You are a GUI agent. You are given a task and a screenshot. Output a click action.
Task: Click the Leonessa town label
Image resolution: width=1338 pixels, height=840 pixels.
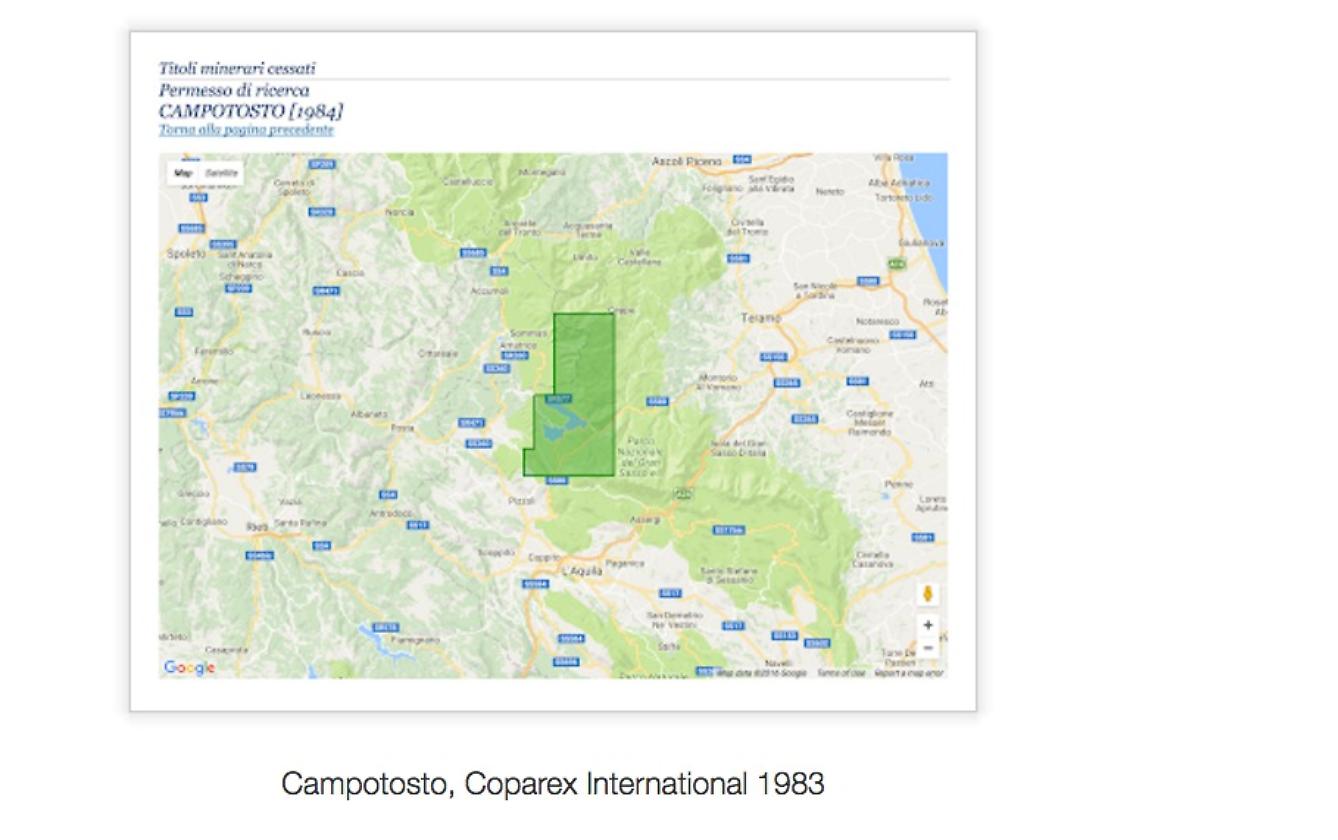(x=320, y=395)
